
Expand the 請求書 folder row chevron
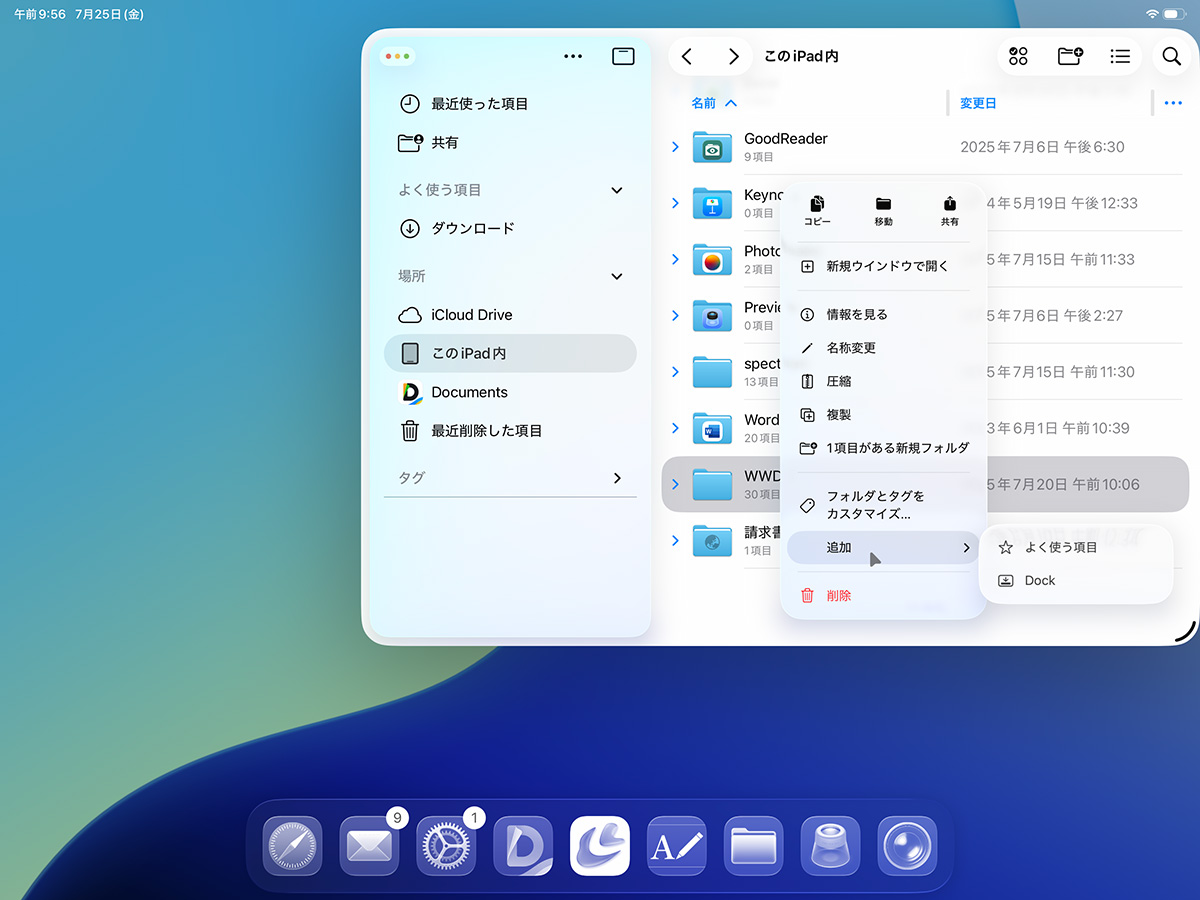(675, 541)
